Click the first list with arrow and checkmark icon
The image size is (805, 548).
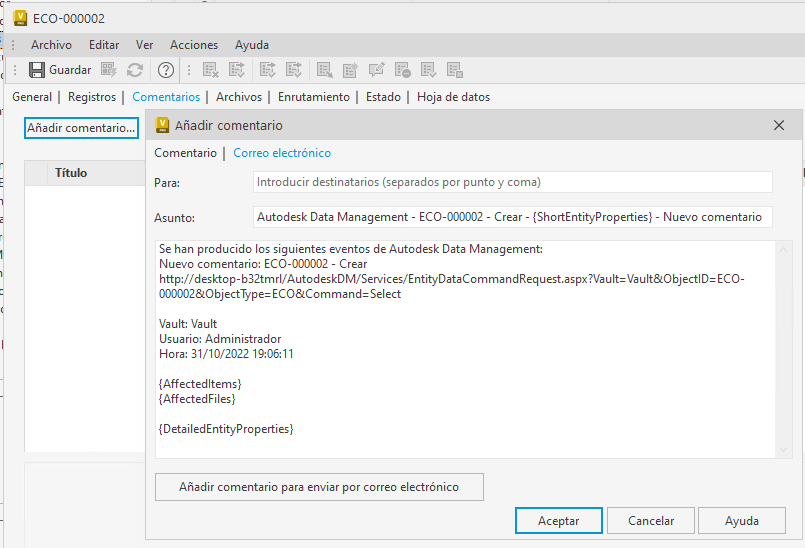click(237, 70)
